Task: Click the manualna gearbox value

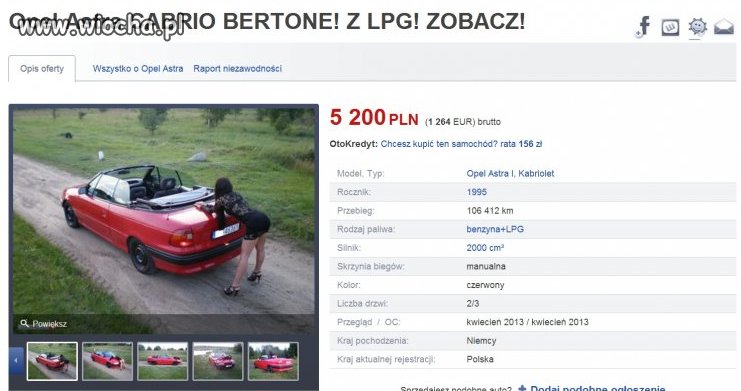Action: pyautogui.click(x=486, y=266)
